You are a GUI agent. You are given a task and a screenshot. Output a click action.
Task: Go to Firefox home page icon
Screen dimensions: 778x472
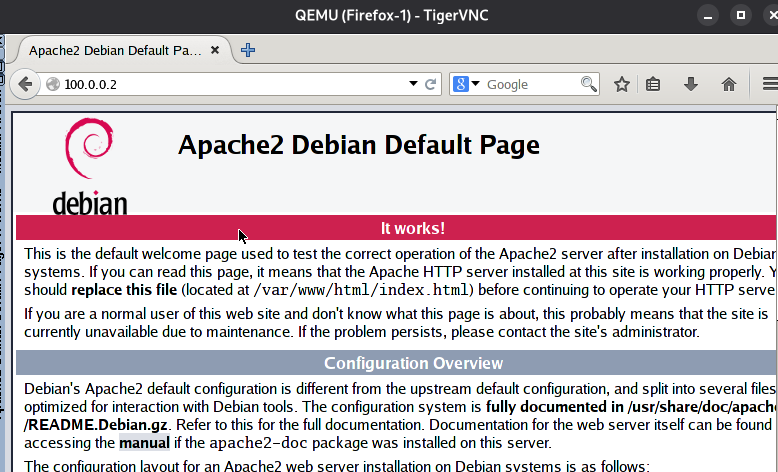pyautogui.click(x=728, y=84)
